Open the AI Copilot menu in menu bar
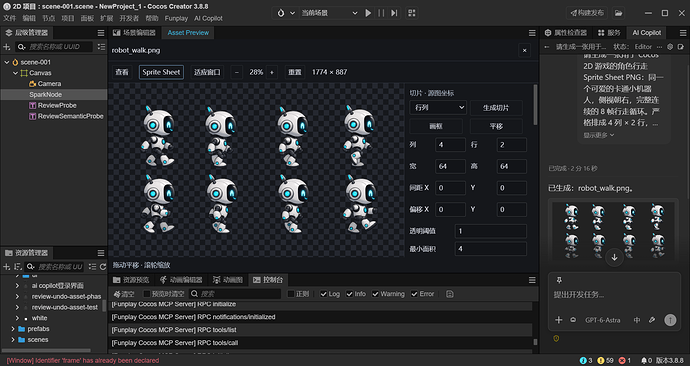 208,18
